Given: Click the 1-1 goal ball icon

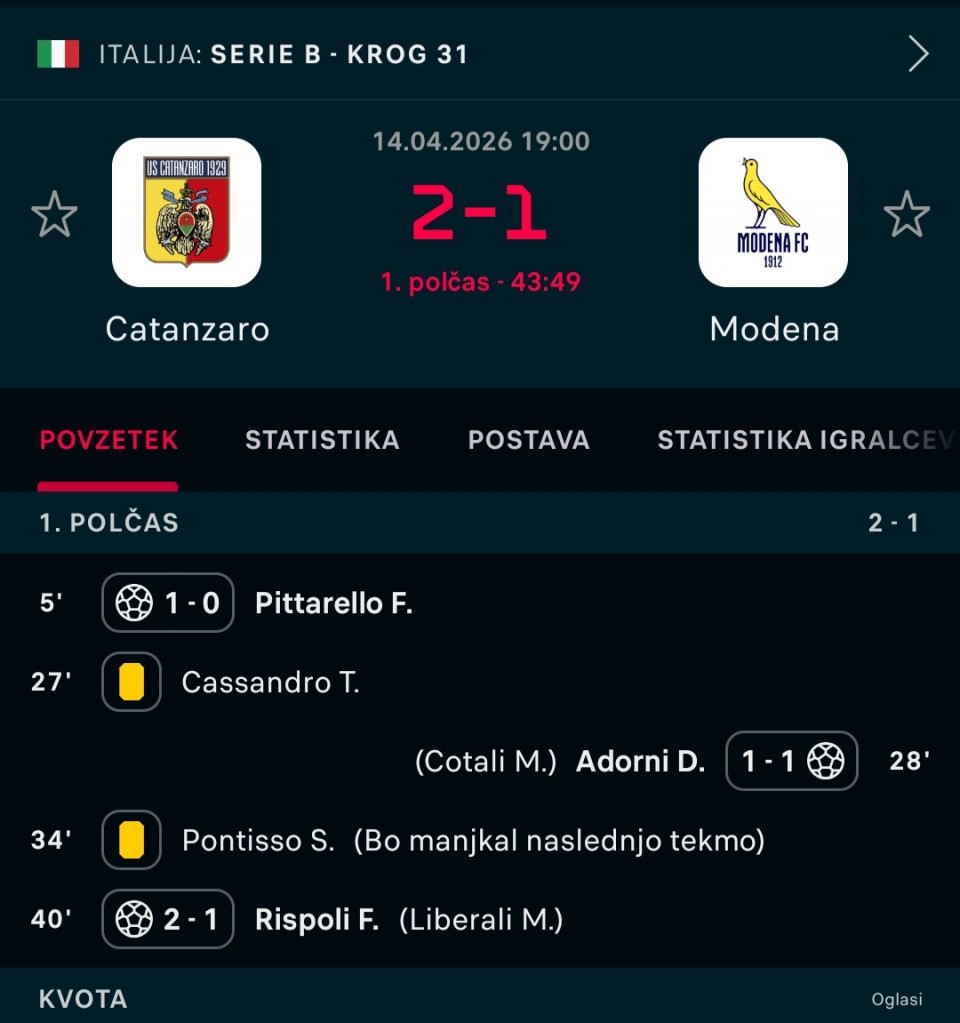Looking at the screenshot, I should [x=825, y=762].
